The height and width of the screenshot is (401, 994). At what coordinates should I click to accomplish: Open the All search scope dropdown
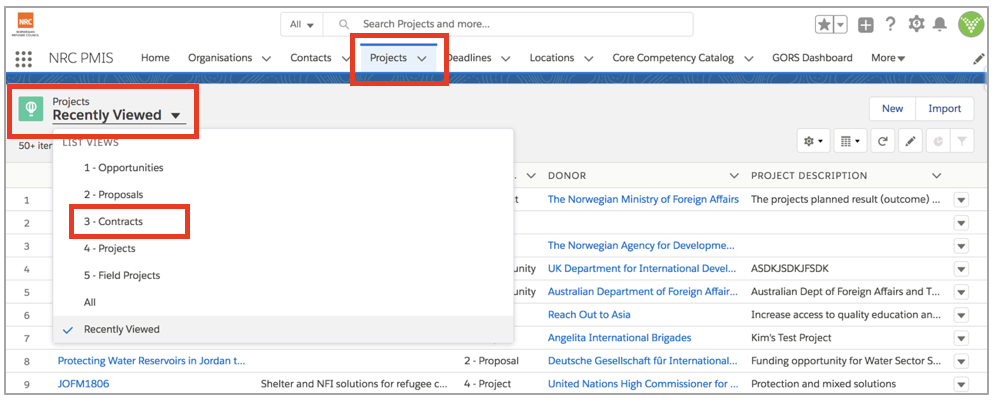[x=302, y=25]
